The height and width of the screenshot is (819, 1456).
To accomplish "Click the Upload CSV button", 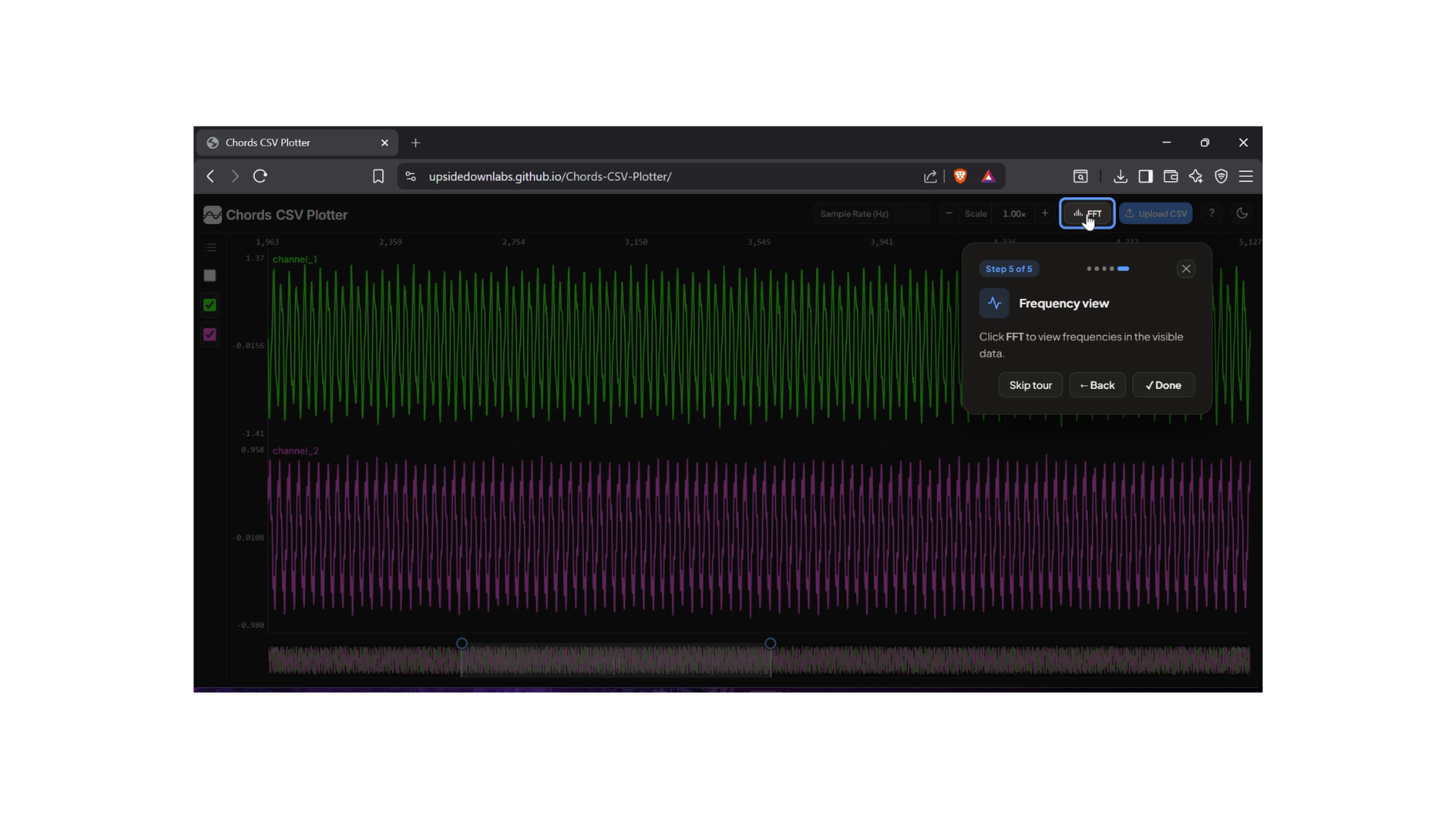I will pyautogui.click(x=1156, y=214).
